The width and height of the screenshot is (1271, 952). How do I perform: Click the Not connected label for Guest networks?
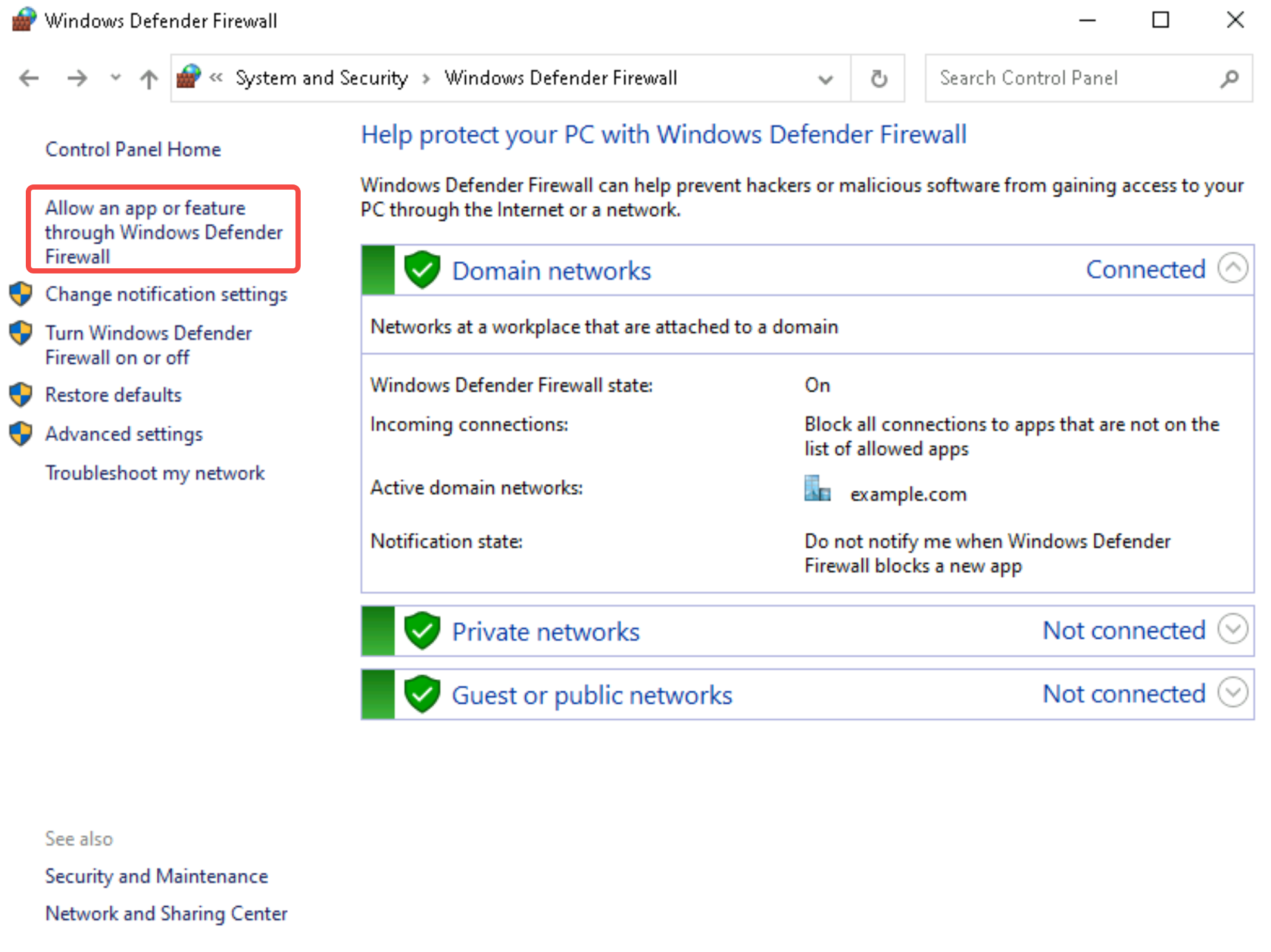[1125, 694]
